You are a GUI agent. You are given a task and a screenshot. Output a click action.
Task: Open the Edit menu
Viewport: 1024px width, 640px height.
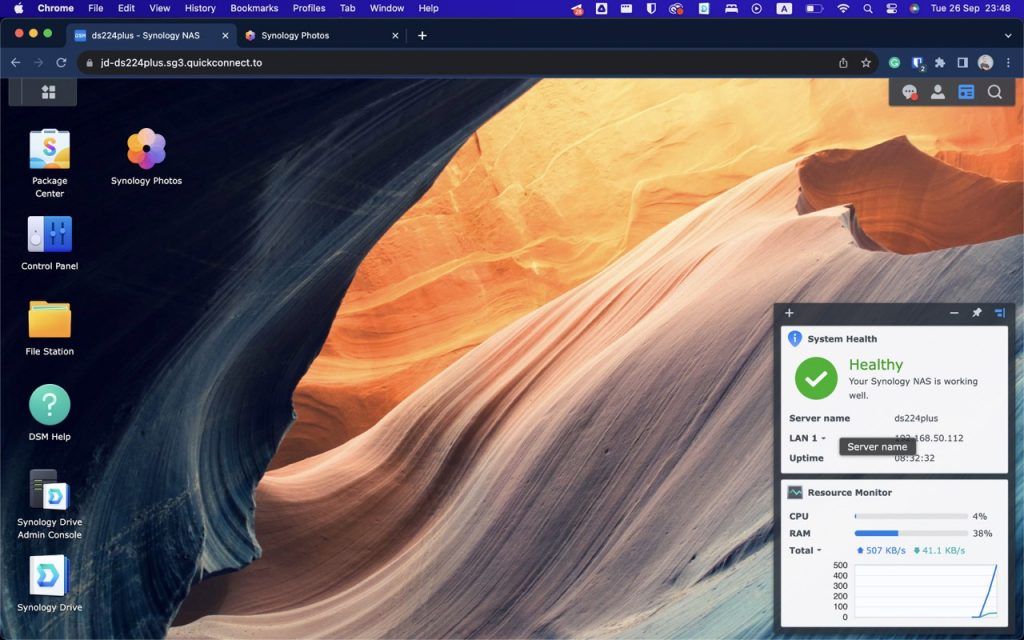126,8
